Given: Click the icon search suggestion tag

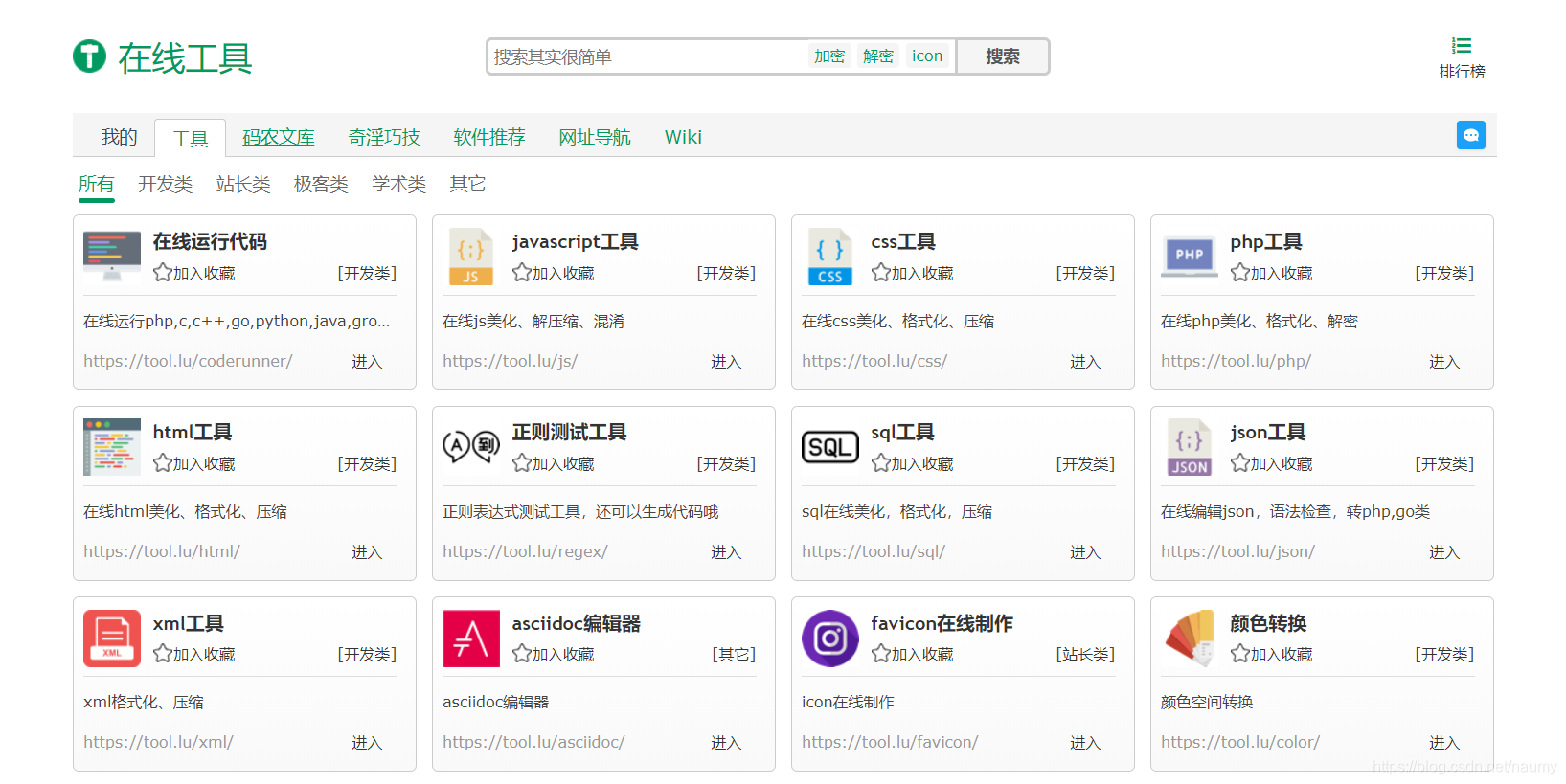Looking at the screenshot, I should (x=927, y=56).
